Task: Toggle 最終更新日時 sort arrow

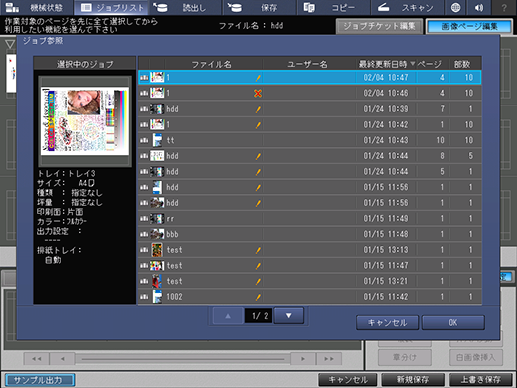Action: tap(412, 63)
